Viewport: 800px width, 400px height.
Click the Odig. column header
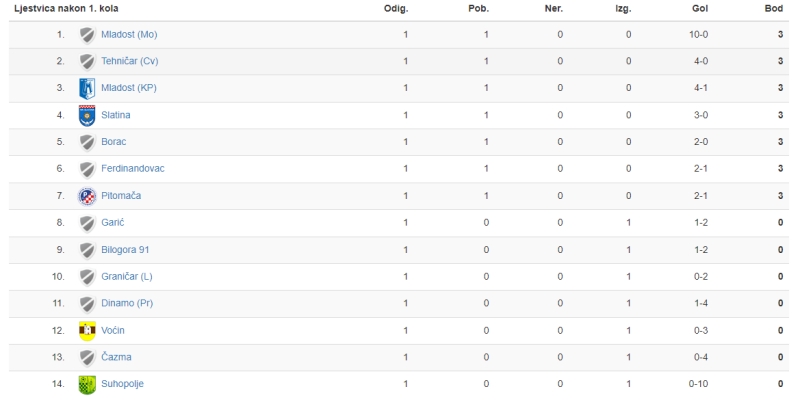pos(396,9)
